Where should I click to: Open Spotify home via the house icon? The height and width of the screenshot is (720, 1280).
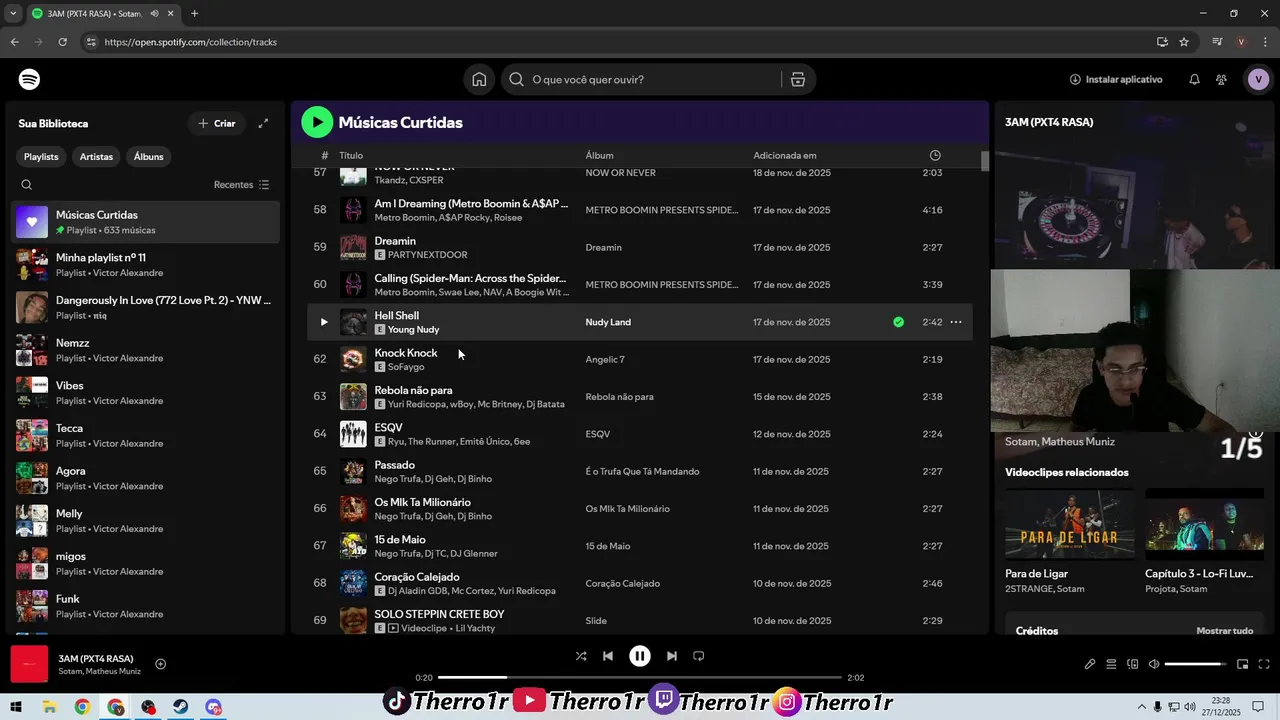click(x=480, y=79)
